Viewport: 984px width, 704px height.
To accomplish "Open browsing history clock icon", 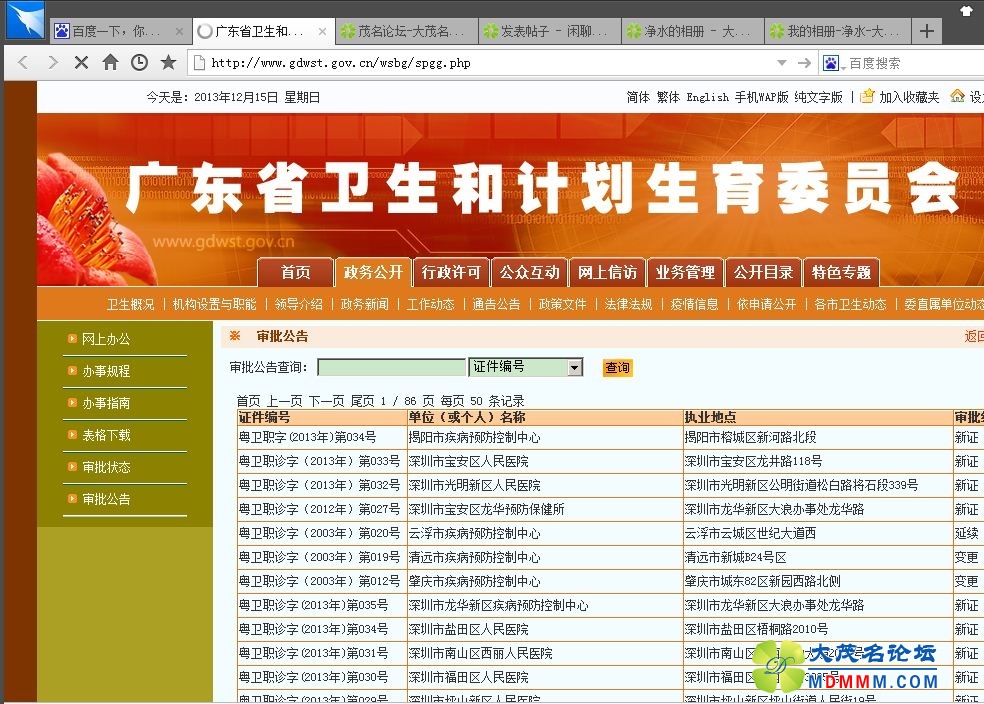I will [139, 62].
